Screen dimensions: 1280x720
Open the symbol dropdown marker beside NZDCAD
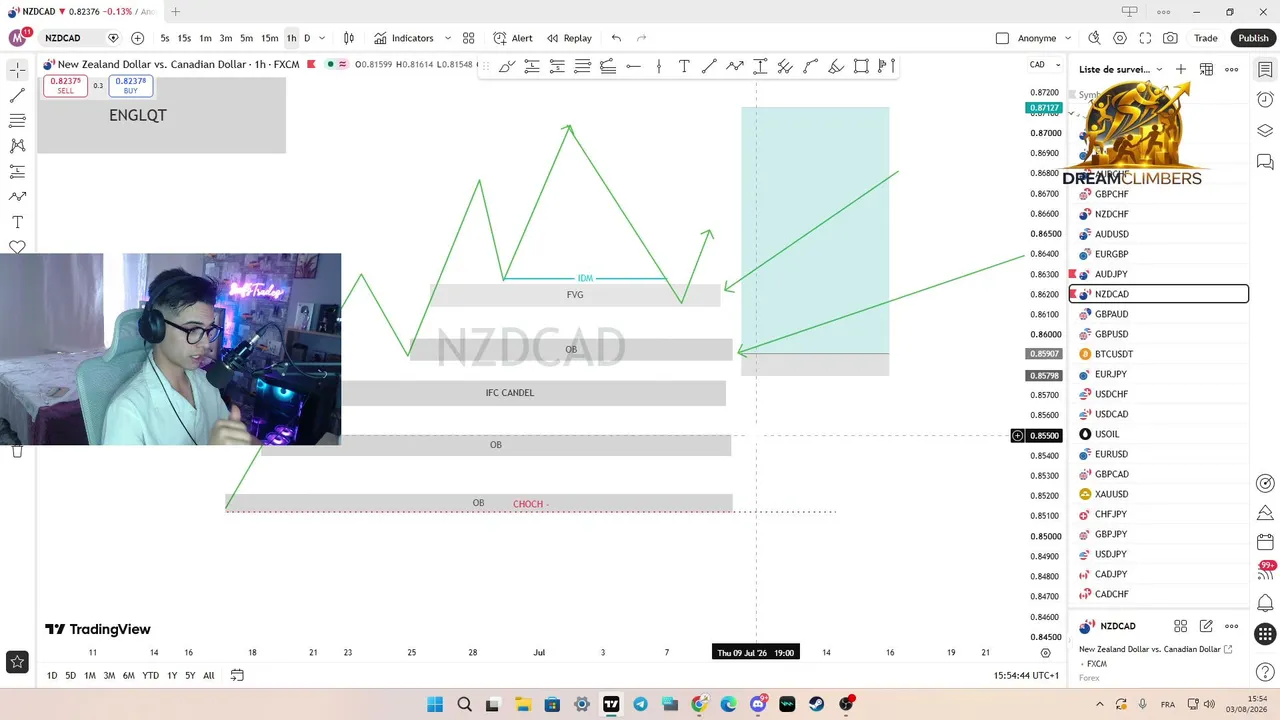pyautogui.click(x=113, y=38)
